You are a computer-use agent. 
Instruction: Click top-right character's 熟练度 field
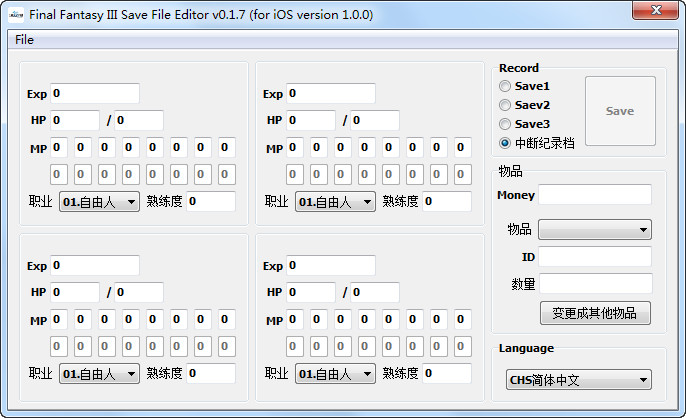click(446, 202)
